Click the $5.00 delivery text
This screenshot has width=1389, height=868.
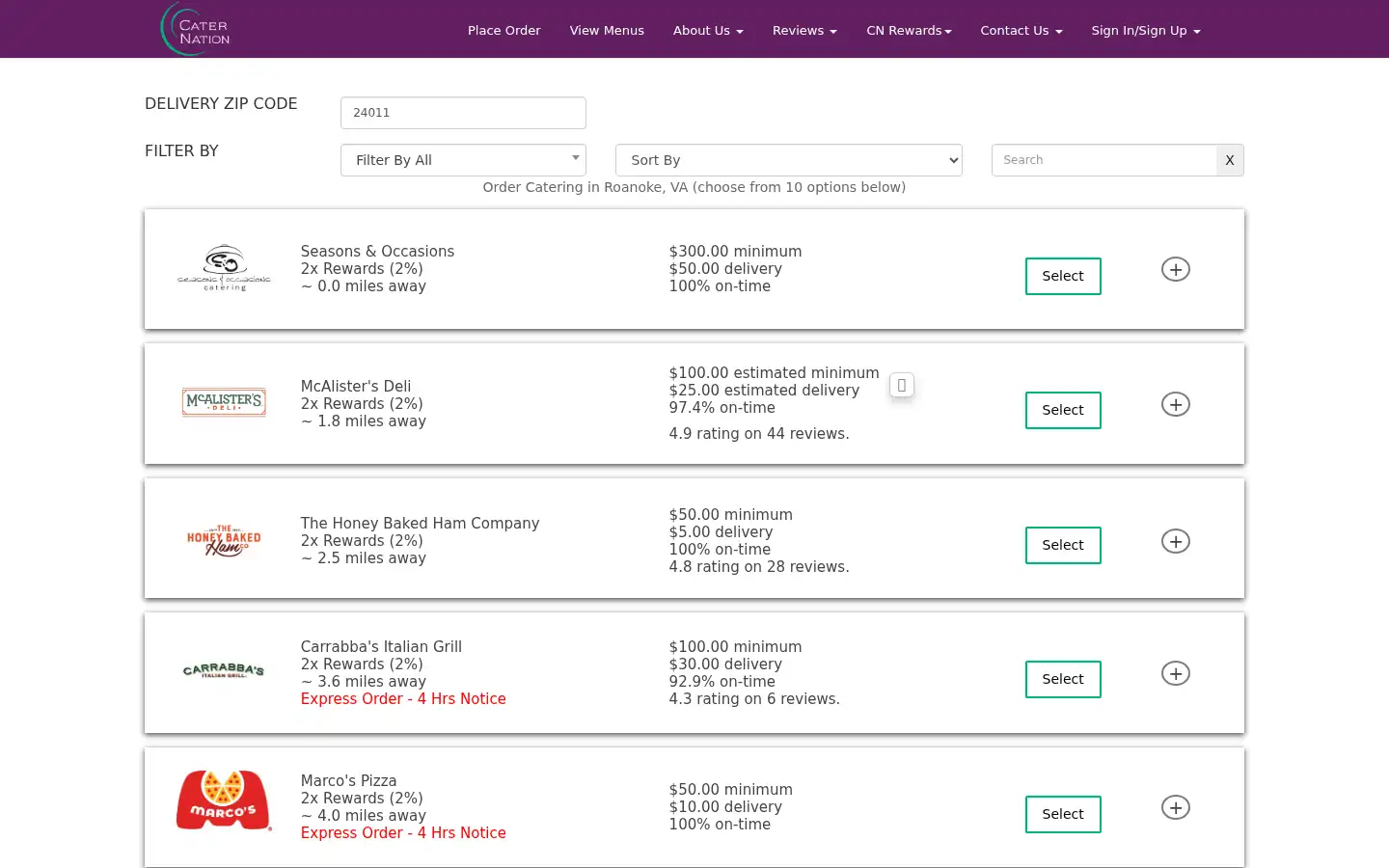(x=721, y=532)
